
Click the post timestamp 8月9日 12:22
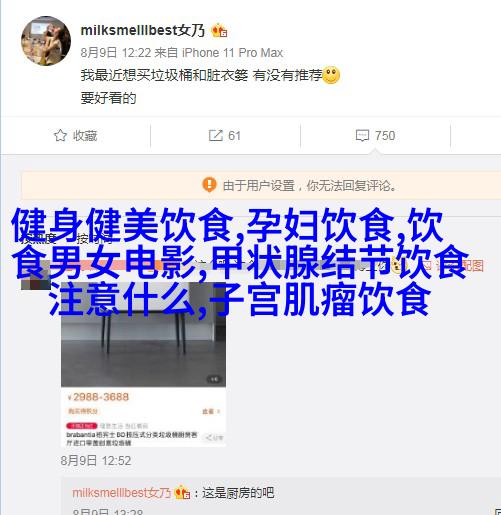(116, 53)
